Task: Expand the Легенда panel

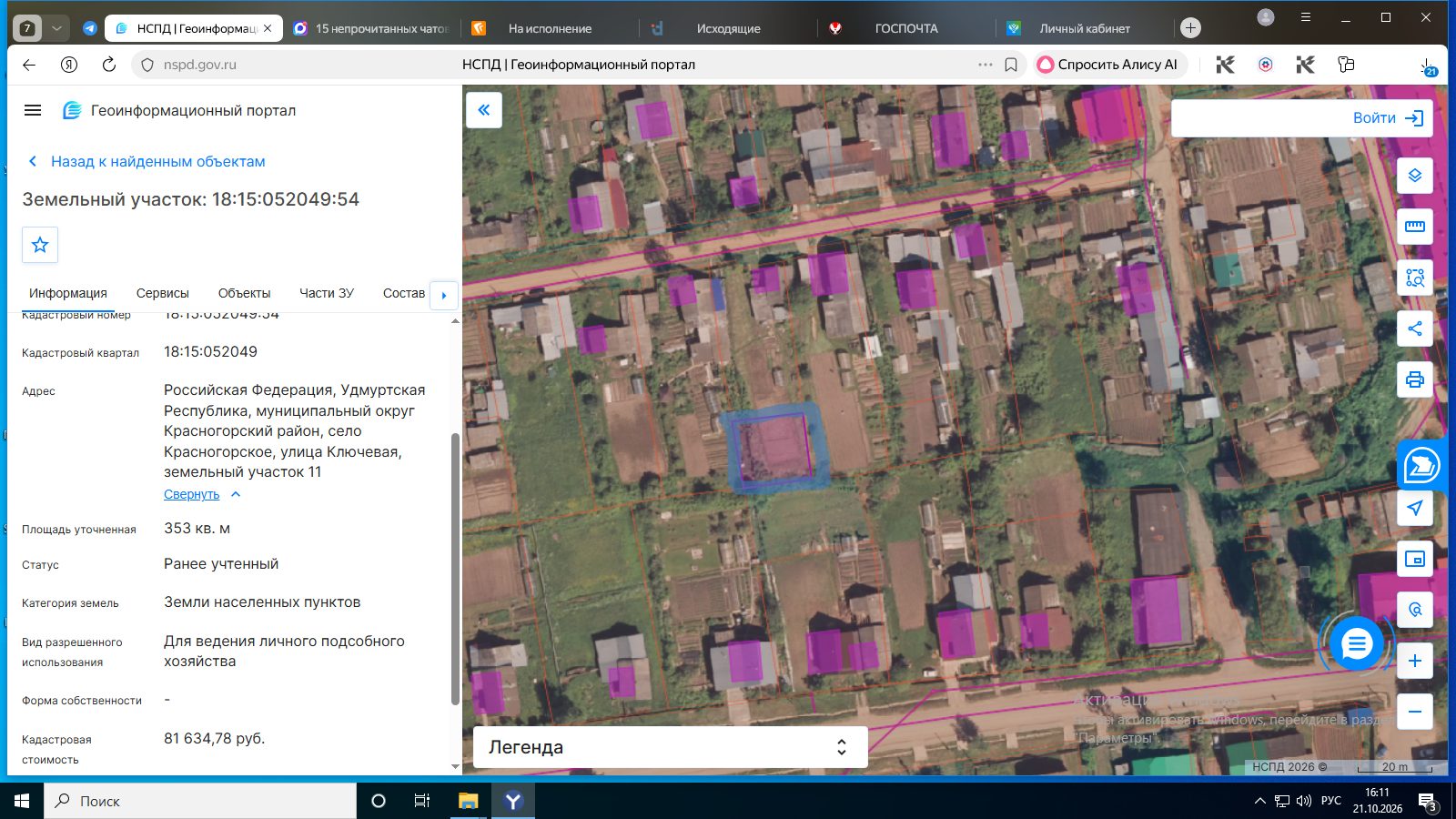Action: coord(670,747)
